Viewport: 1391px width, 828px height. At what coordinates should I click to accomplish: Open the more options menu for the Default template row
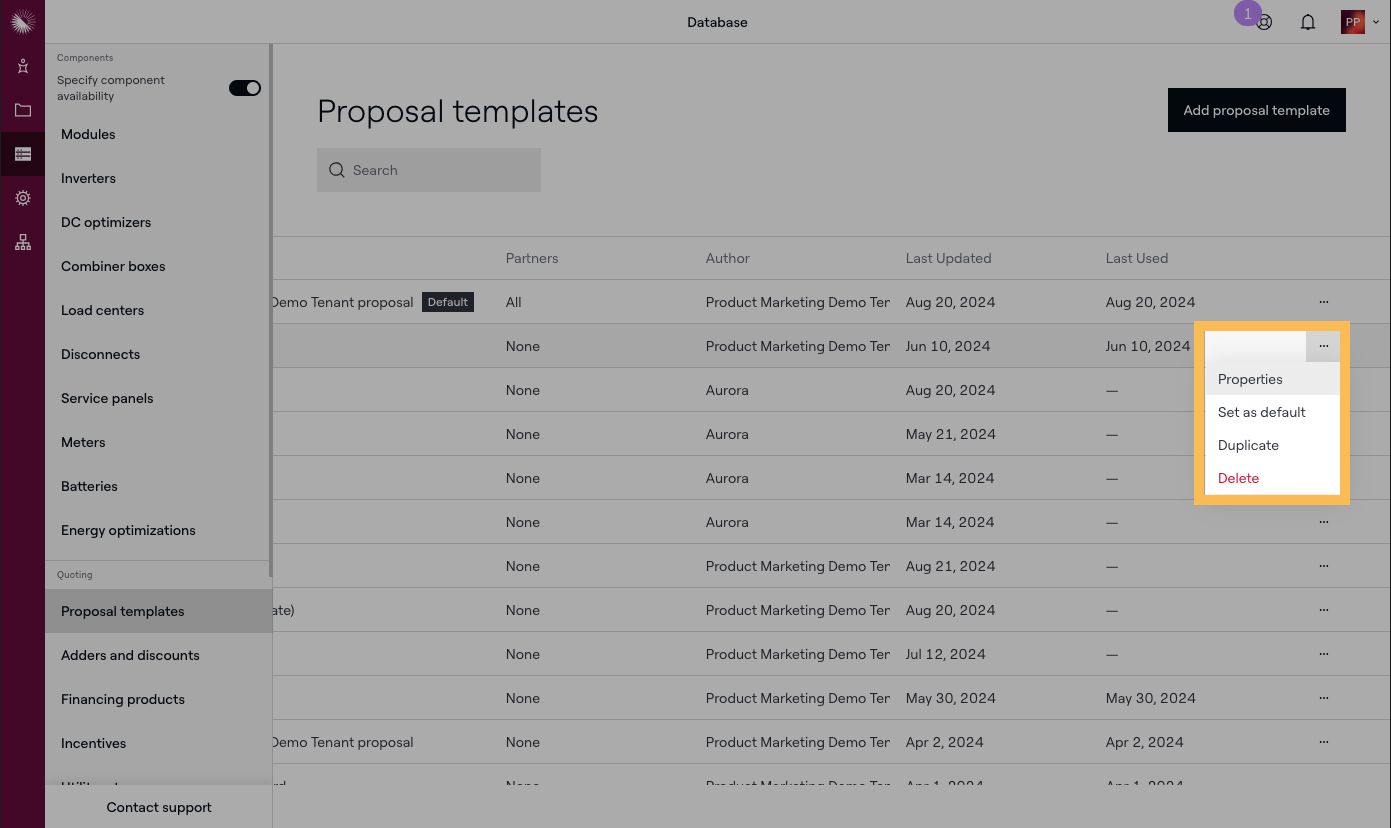pyautogui.click(x=1323, y=302)
